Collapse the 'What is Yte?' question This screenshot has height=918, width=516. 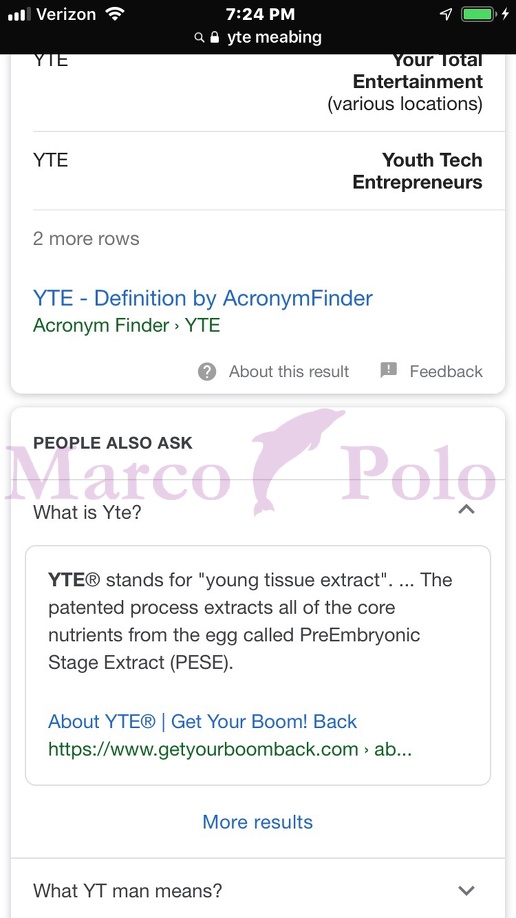point(466,510)
